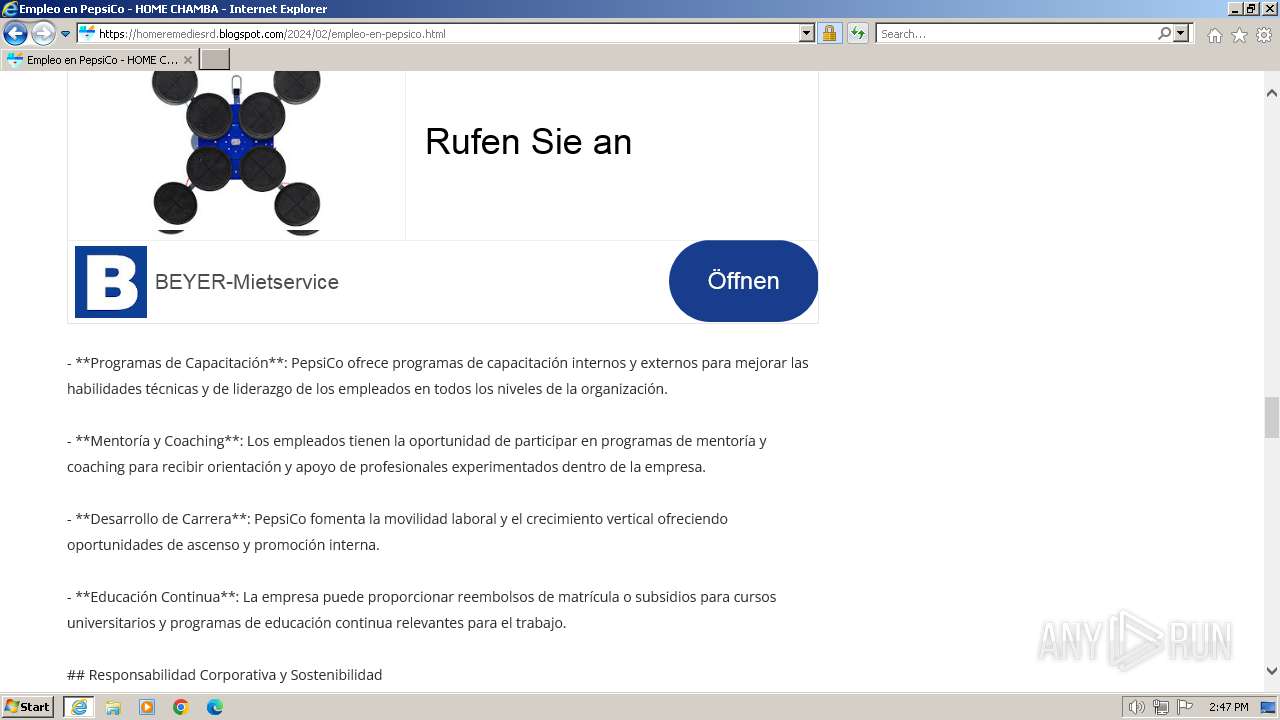Click the suction cup lifter ad image
Image resolution: width=1280 pixels, height=720 pixels.
click(236, 153)
